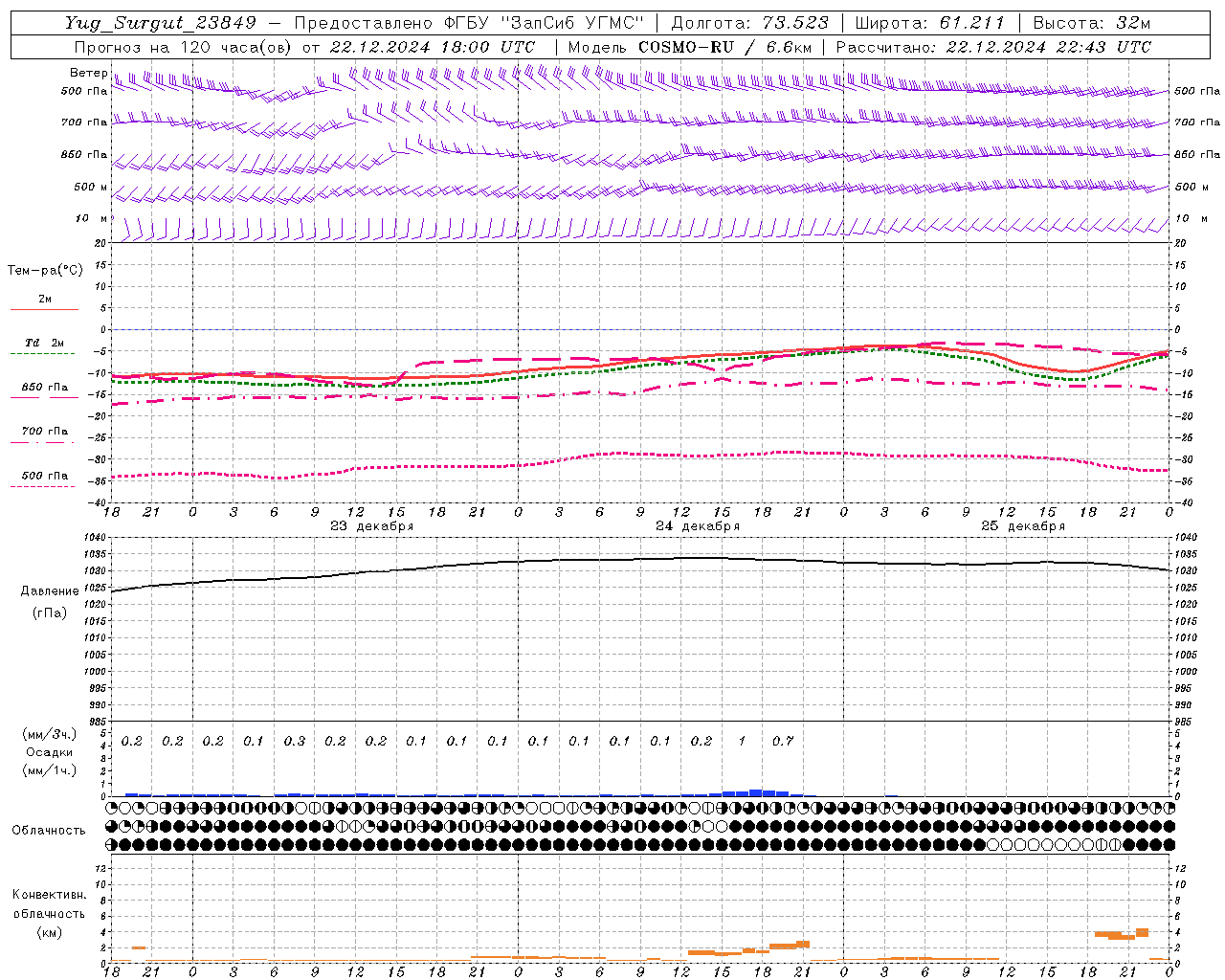Select the latitude value 61.211
The width and height of the screenshot is (1225, 980).
971,23
